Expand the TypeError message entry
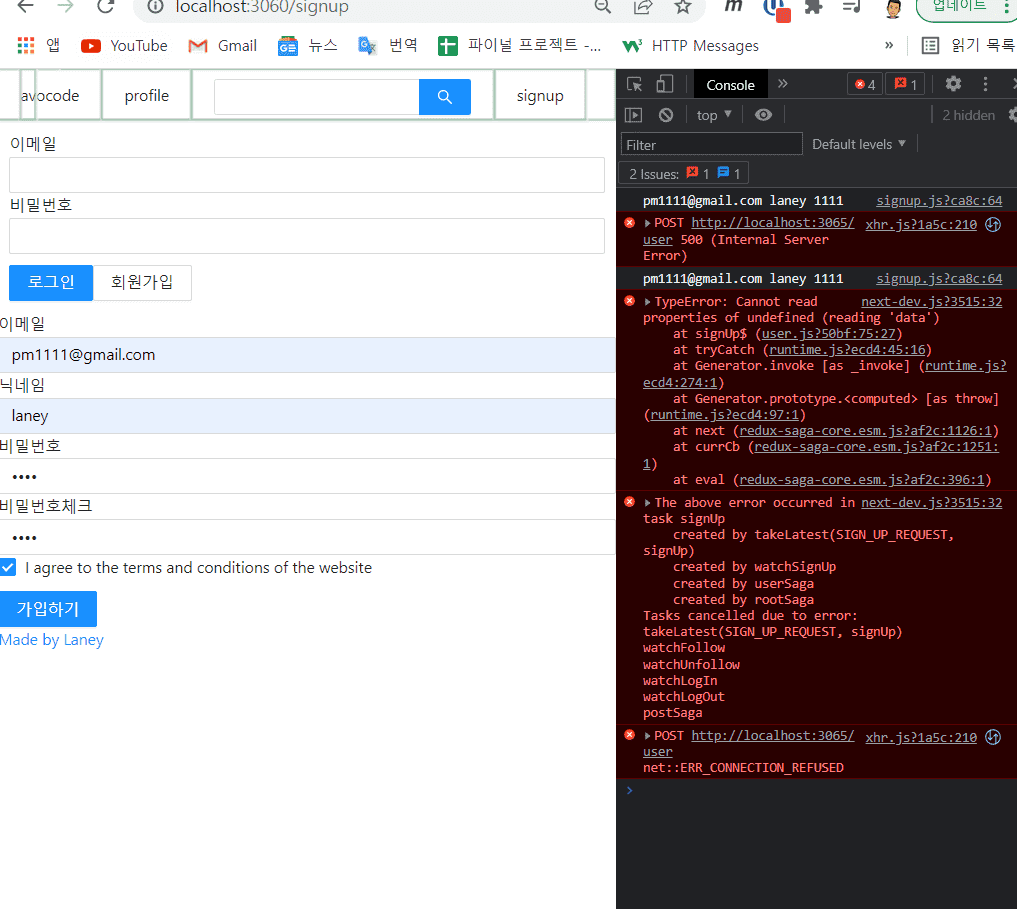The image size is (1017, 909). click(647, 302)
